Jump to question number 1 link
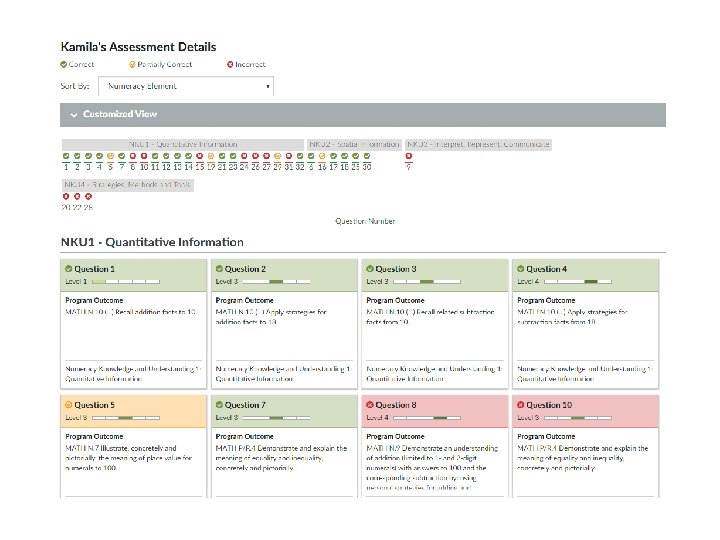The width and height of the screenshot is (720, 540). 66,167
